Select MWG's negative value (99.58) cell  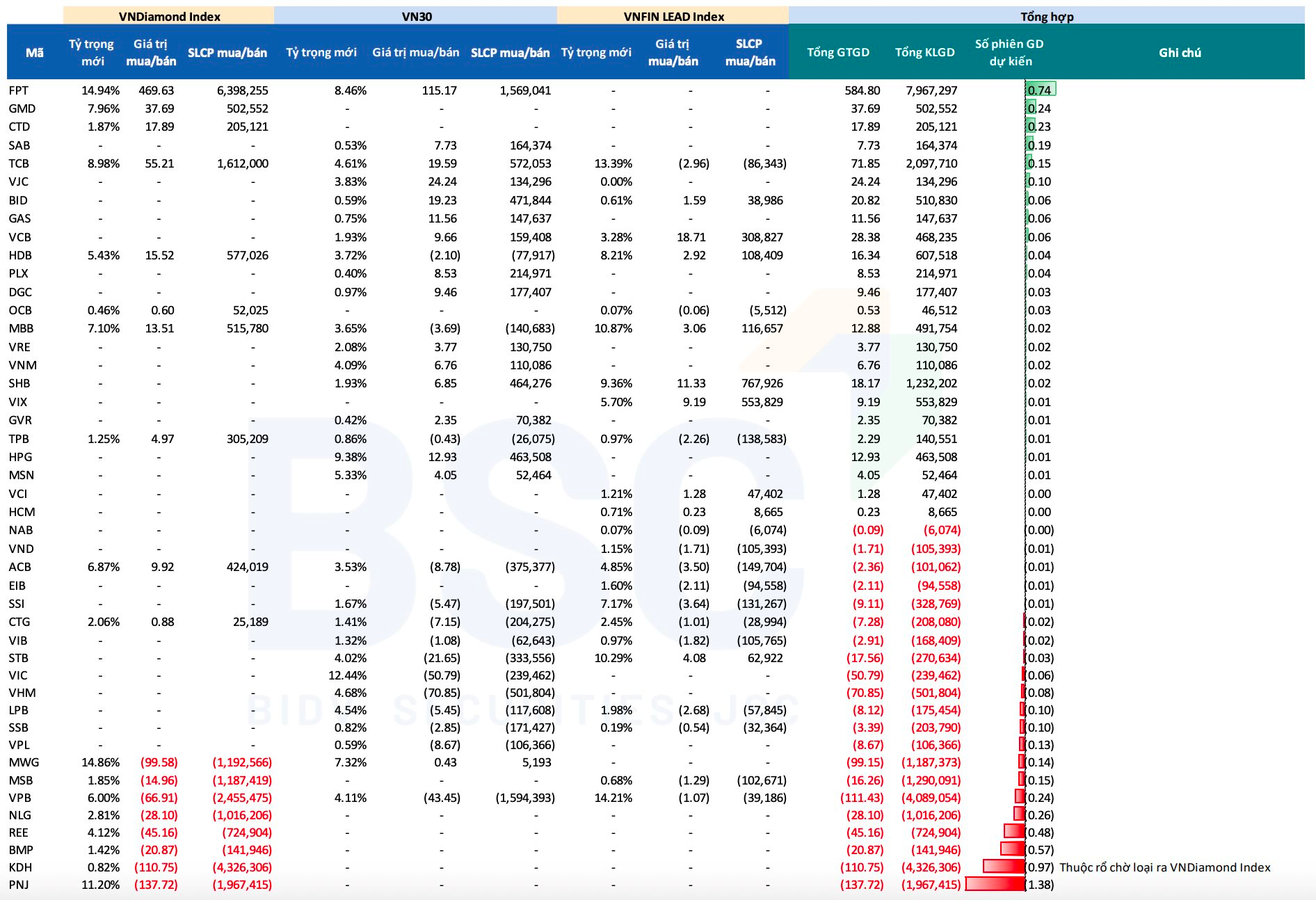coord(159,762)
